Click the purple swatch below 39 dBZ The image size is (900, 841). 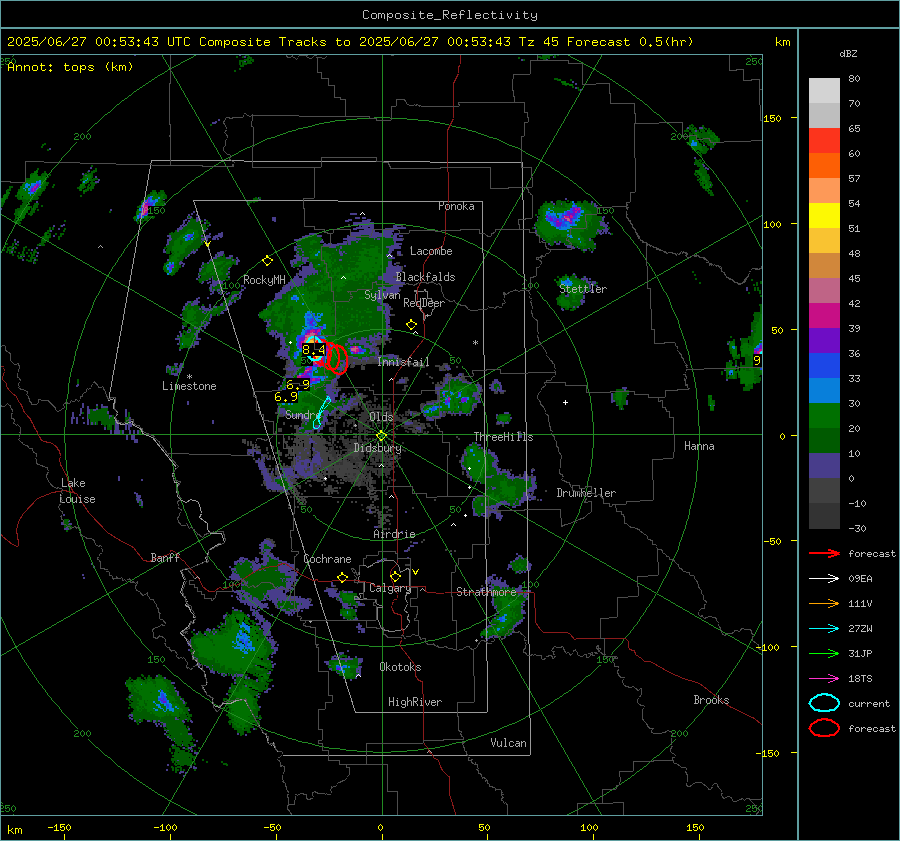824,340
